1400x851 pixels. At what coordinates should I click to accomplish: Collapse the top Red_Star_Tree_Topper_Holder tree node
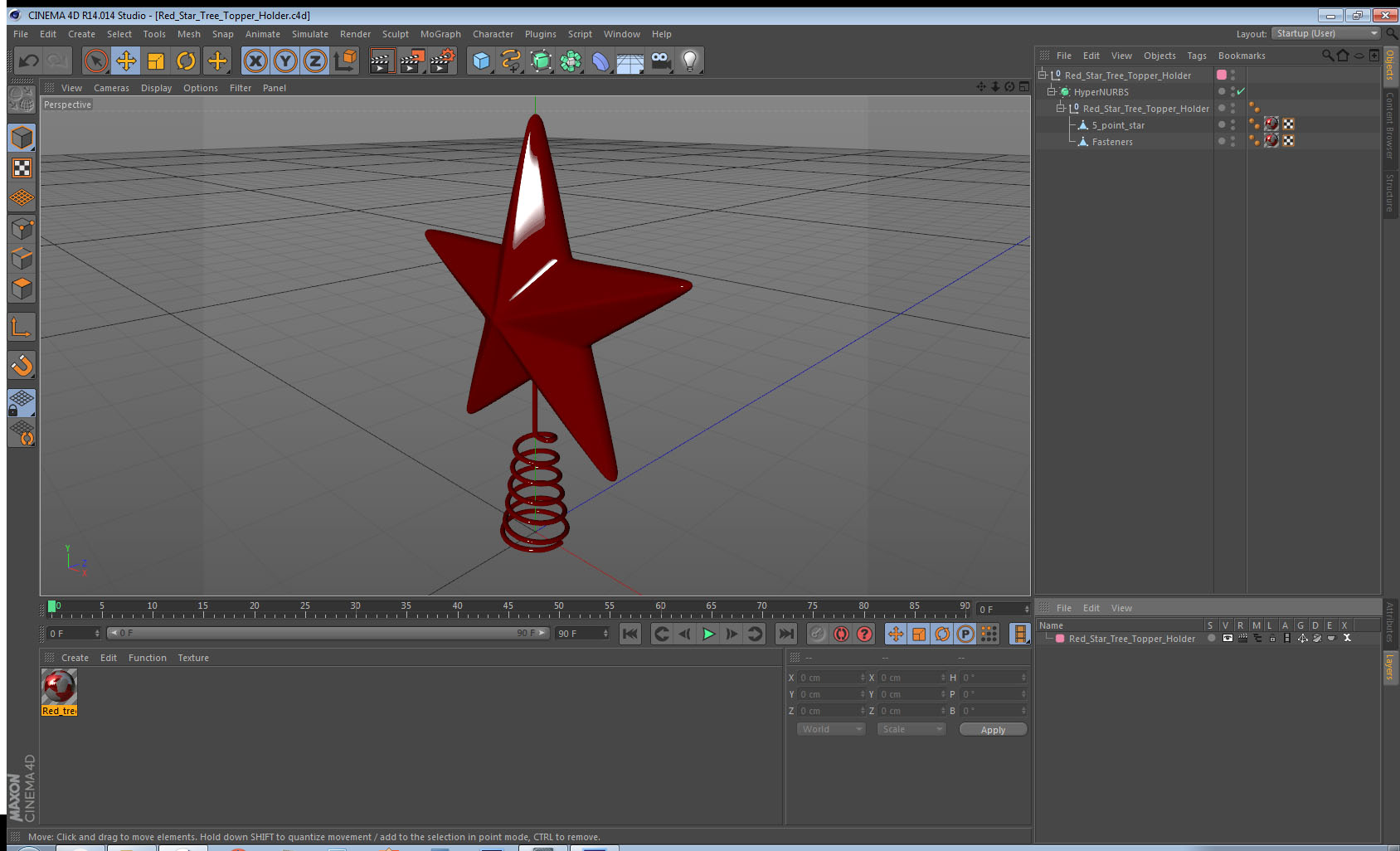[x=1043, y=75]
